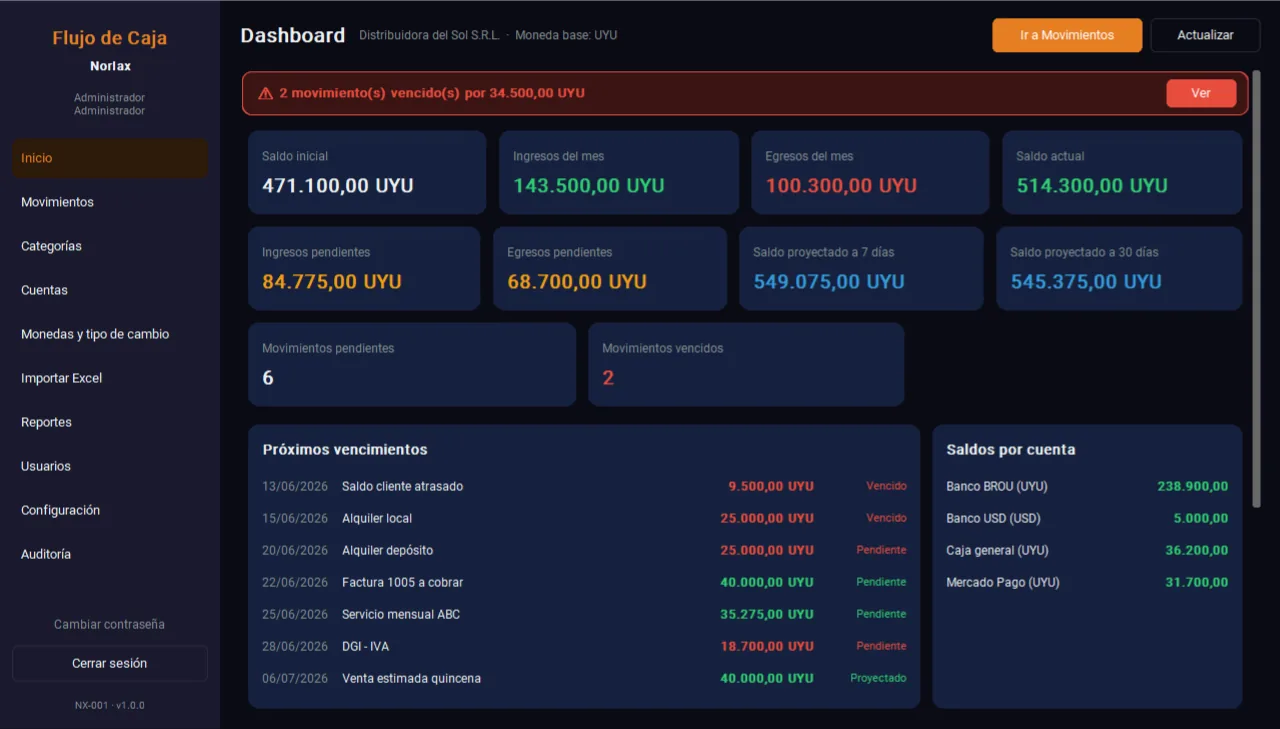Click Ver in the overdue alert
The image size is (1280, 729).
[x=1201, y=93]
